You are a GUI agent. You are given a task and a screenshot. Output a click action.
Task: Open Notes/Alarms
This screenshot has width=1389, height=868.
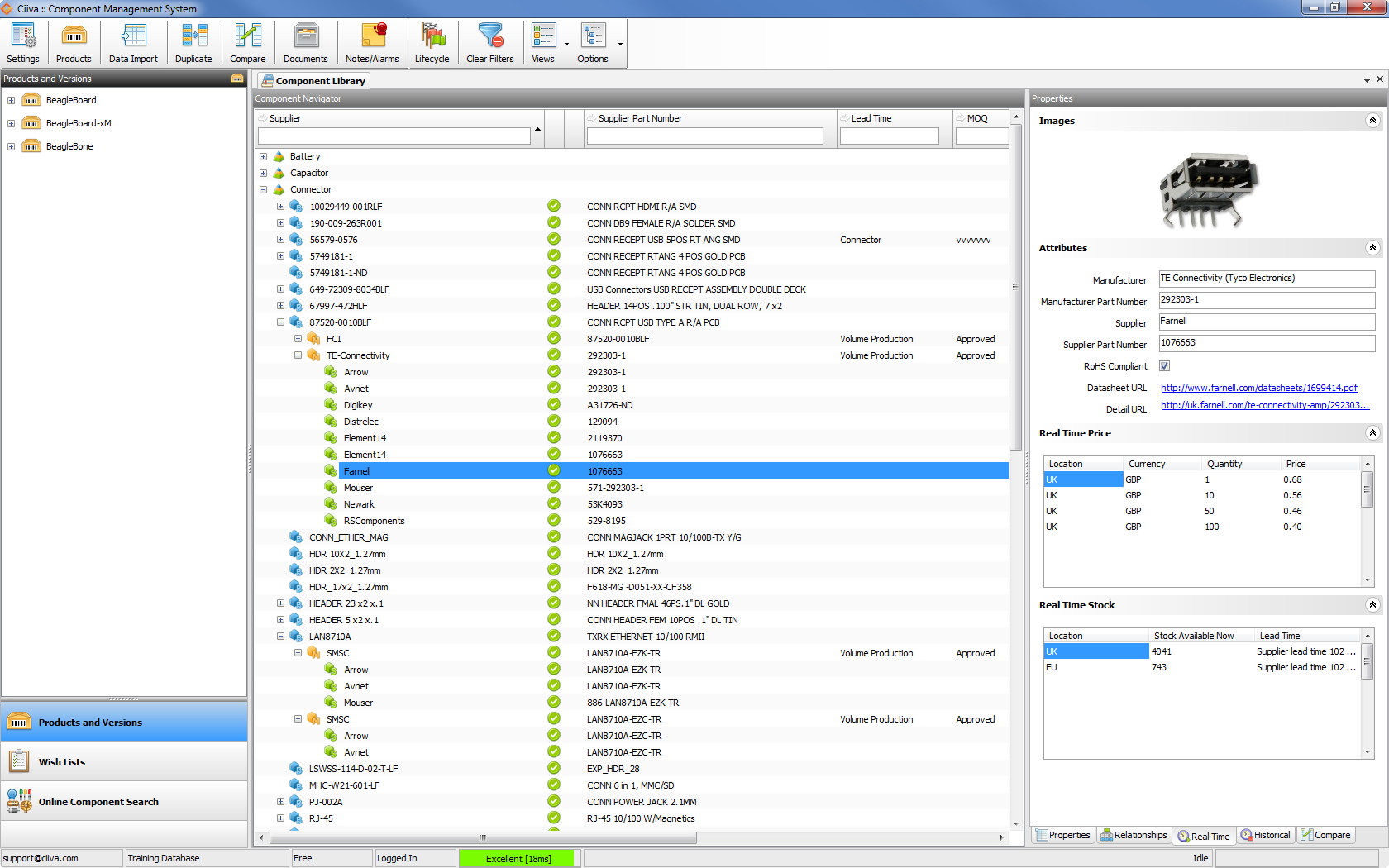pos(371,42)
